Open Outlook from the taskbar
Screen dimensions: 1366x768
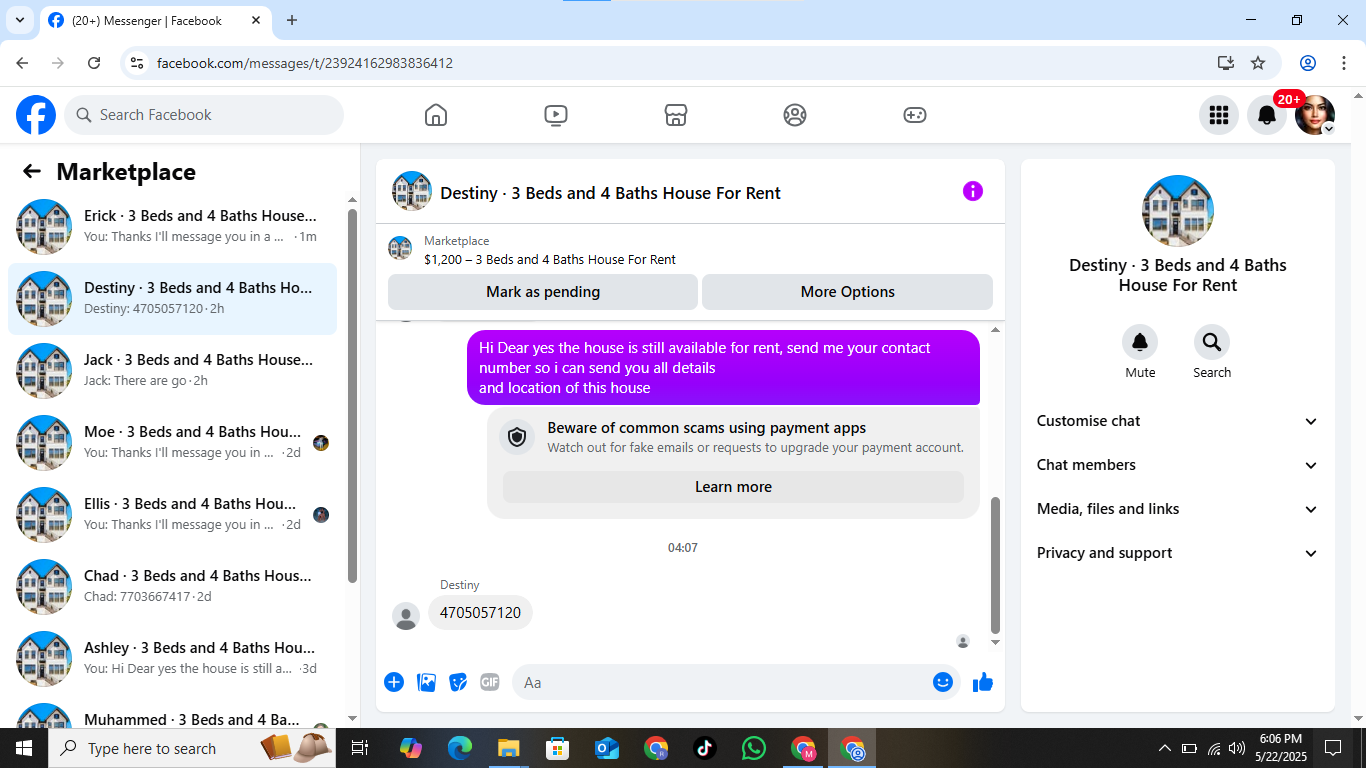(x=606, y=748)
